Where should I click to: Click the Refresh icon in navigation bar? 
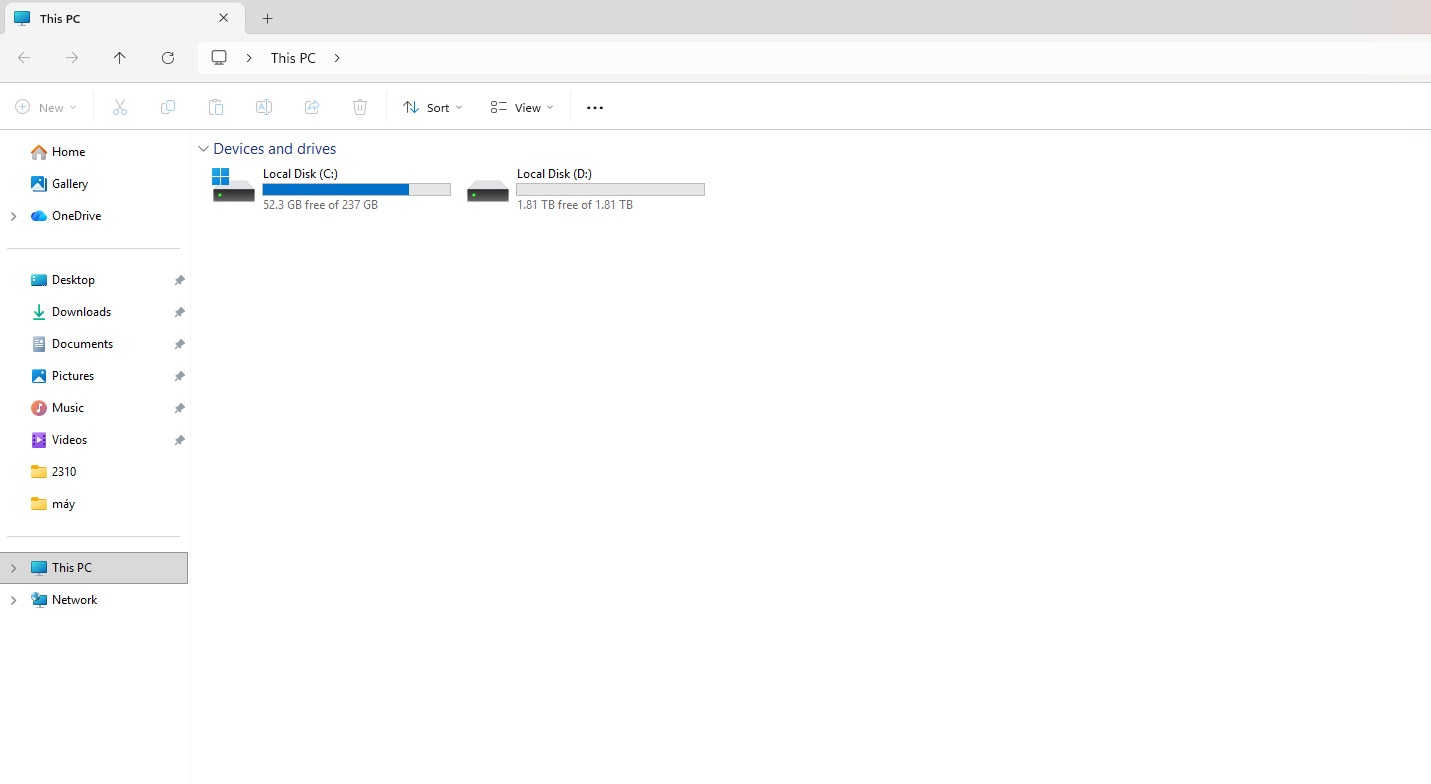(168, 58)
